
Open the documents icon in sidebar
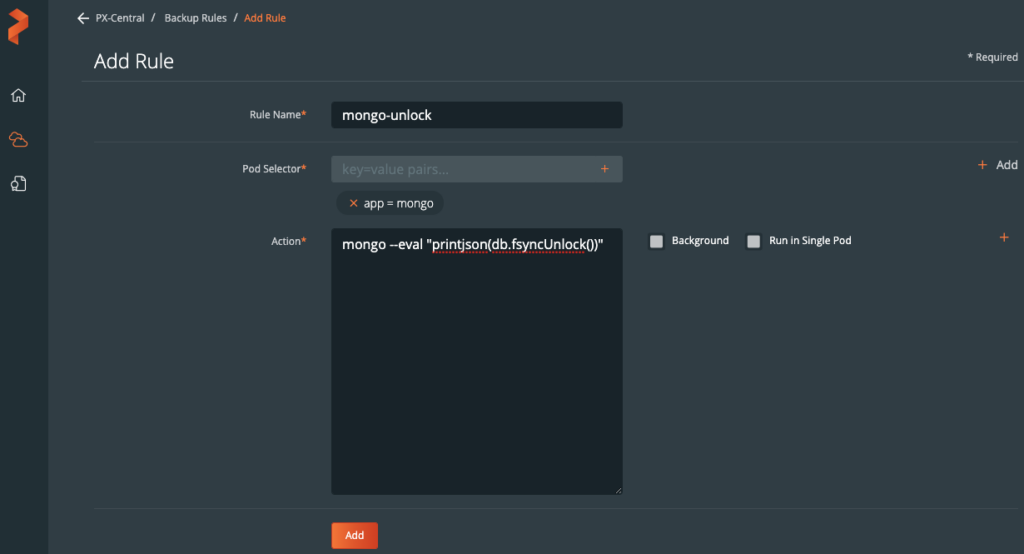coord(18,184)
